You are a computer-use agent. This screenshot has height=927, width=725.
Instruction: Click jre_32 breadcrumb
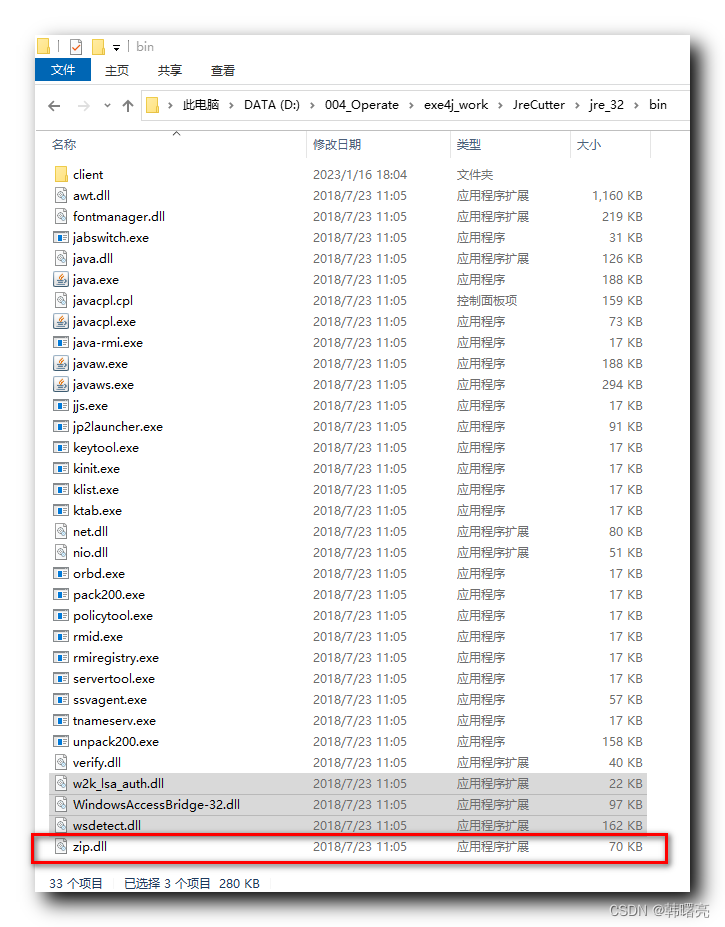607,105
